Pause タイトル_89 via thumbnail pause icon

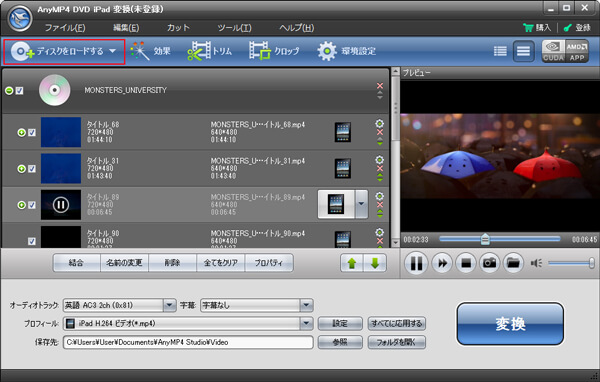(x=61, y=205)
